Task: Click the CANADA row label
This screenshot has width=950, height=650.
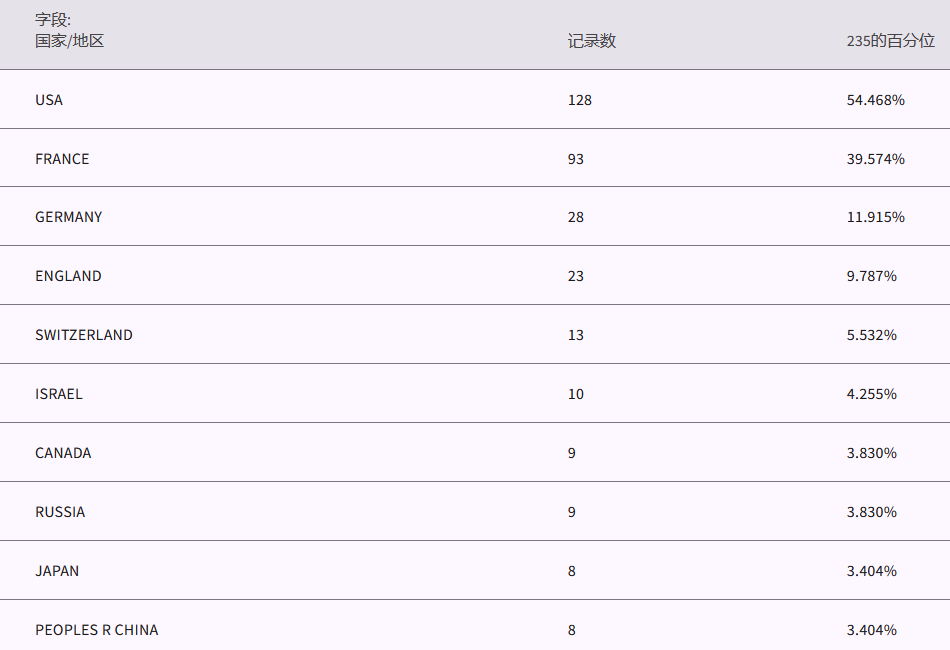Action: 63,453
